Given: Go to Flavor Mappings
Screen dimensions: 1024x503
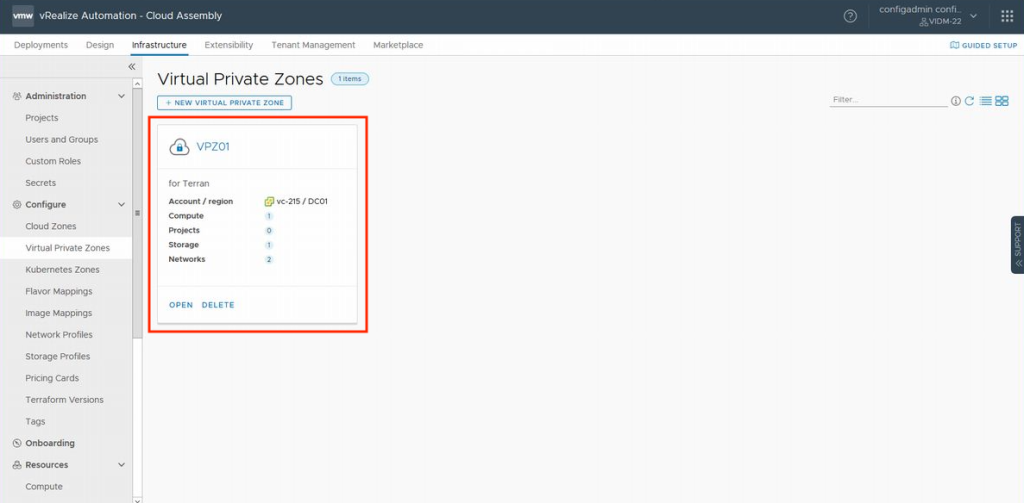Looking at the screenshot, I should point(59,291).
